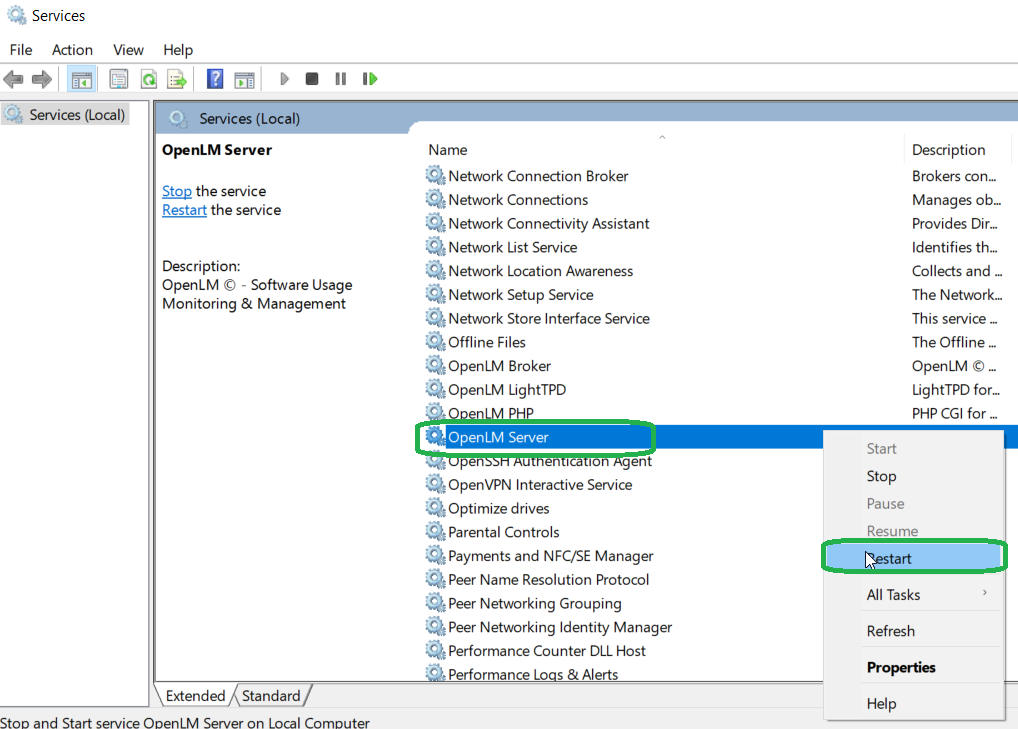The width and height of the screenshot is (1018, 729).
Task: Click the Stop the service link
Action: click(x=177, y=191)
